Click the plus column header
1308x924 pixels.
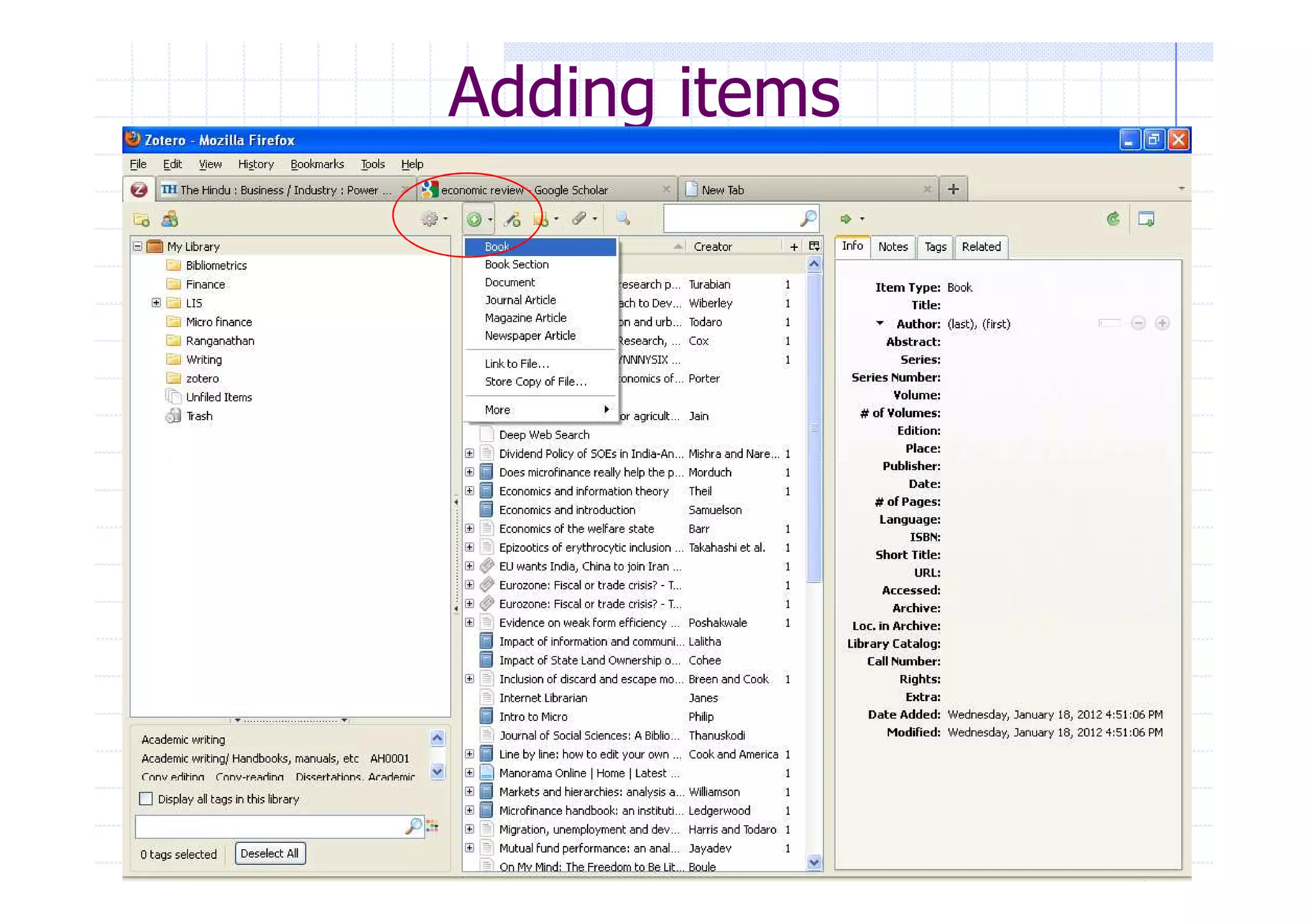click(794, 246)
